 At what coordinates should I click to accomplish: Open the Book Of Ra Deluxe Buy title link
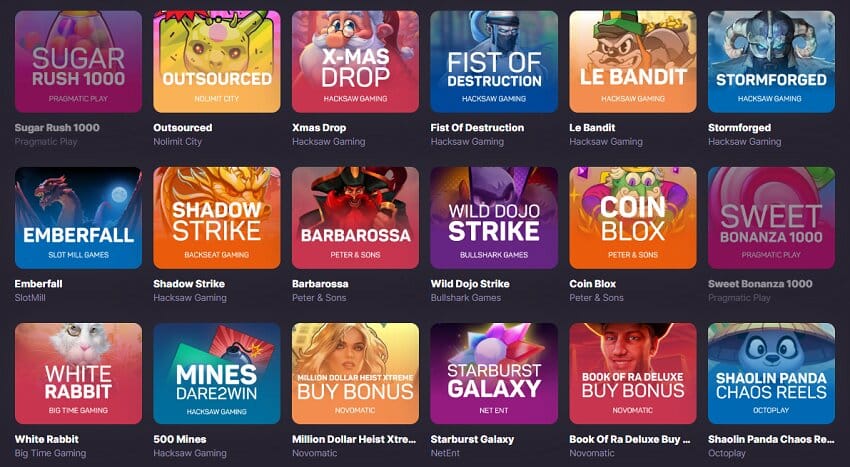(x=630, y=439)
